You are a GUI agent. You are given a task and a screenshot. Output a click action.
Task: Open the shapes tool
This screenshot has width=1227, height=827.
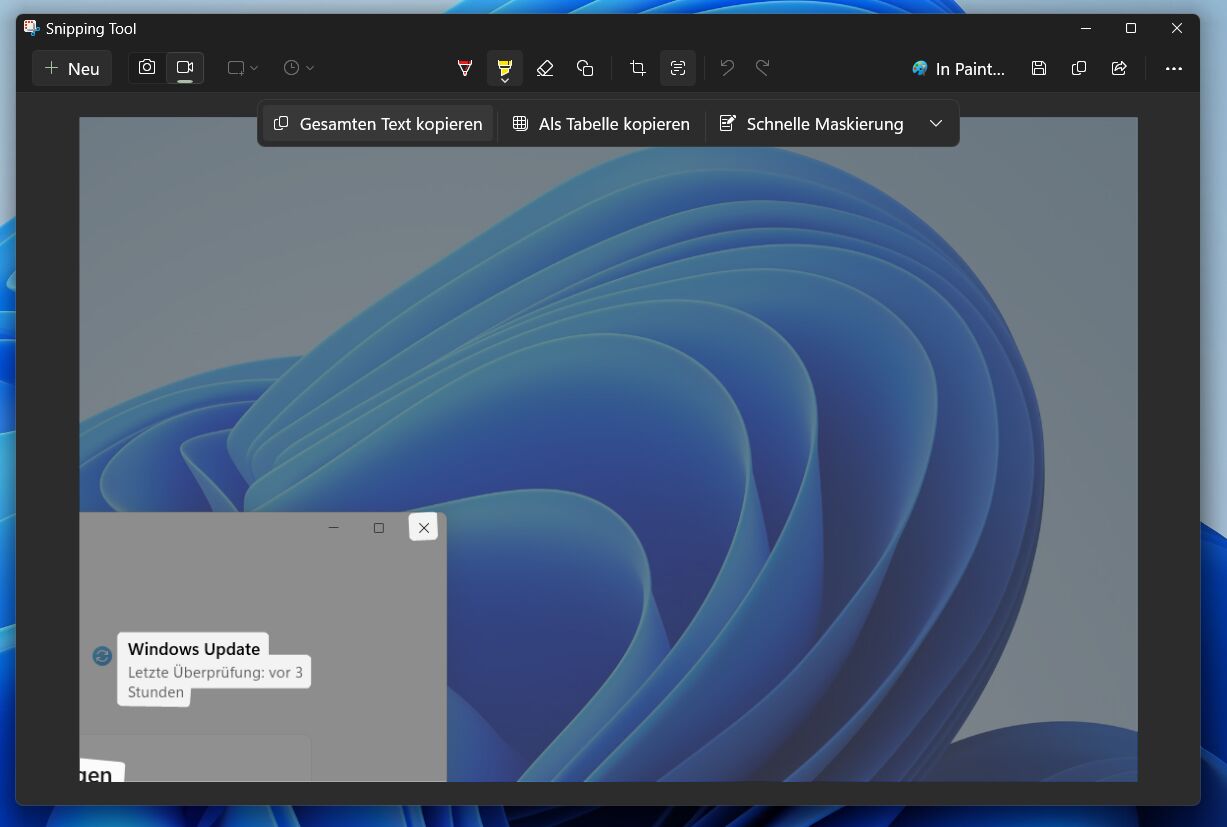[585, 68]
